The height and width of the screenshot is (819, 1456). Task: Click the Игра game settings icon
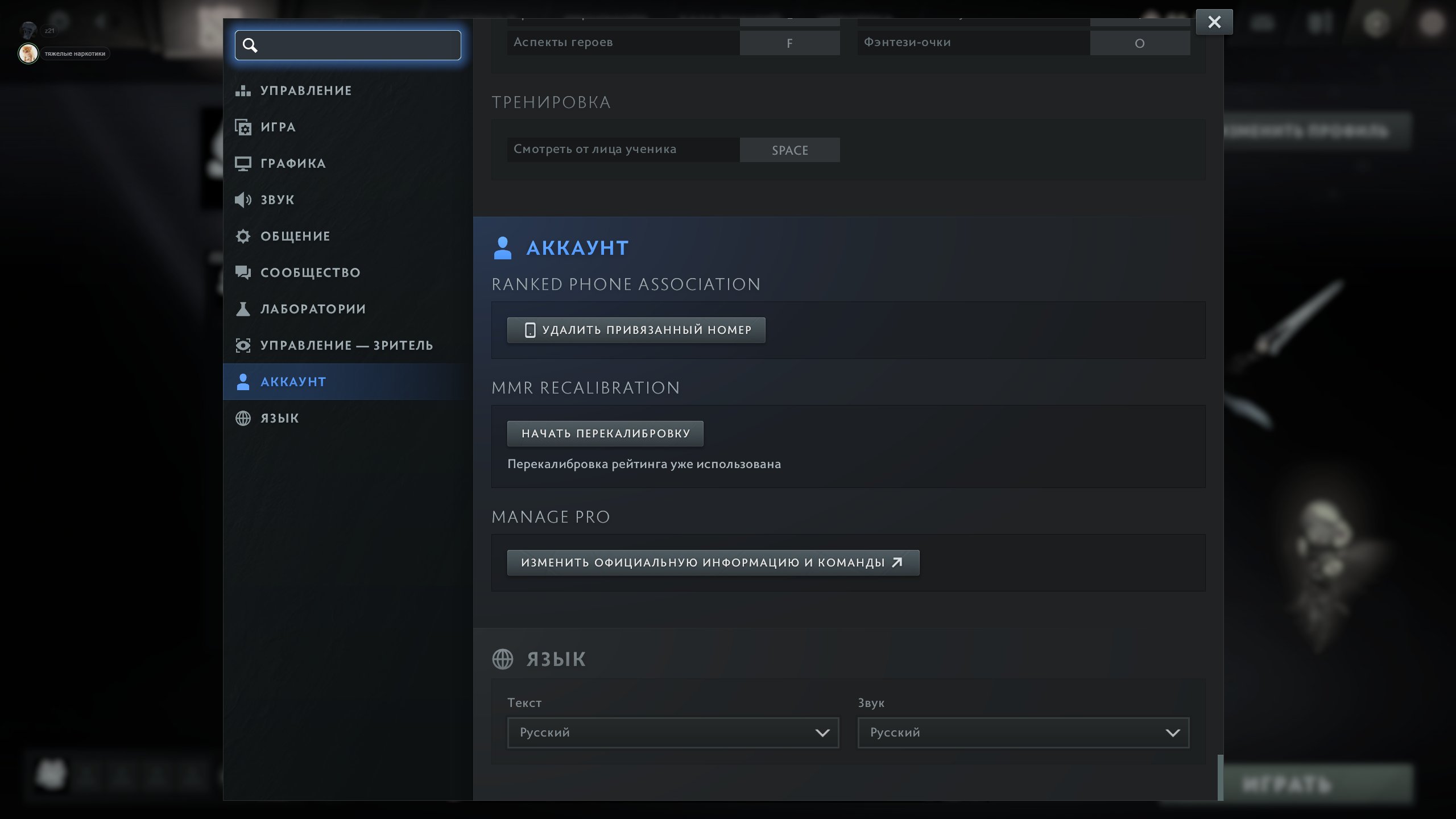243,127
